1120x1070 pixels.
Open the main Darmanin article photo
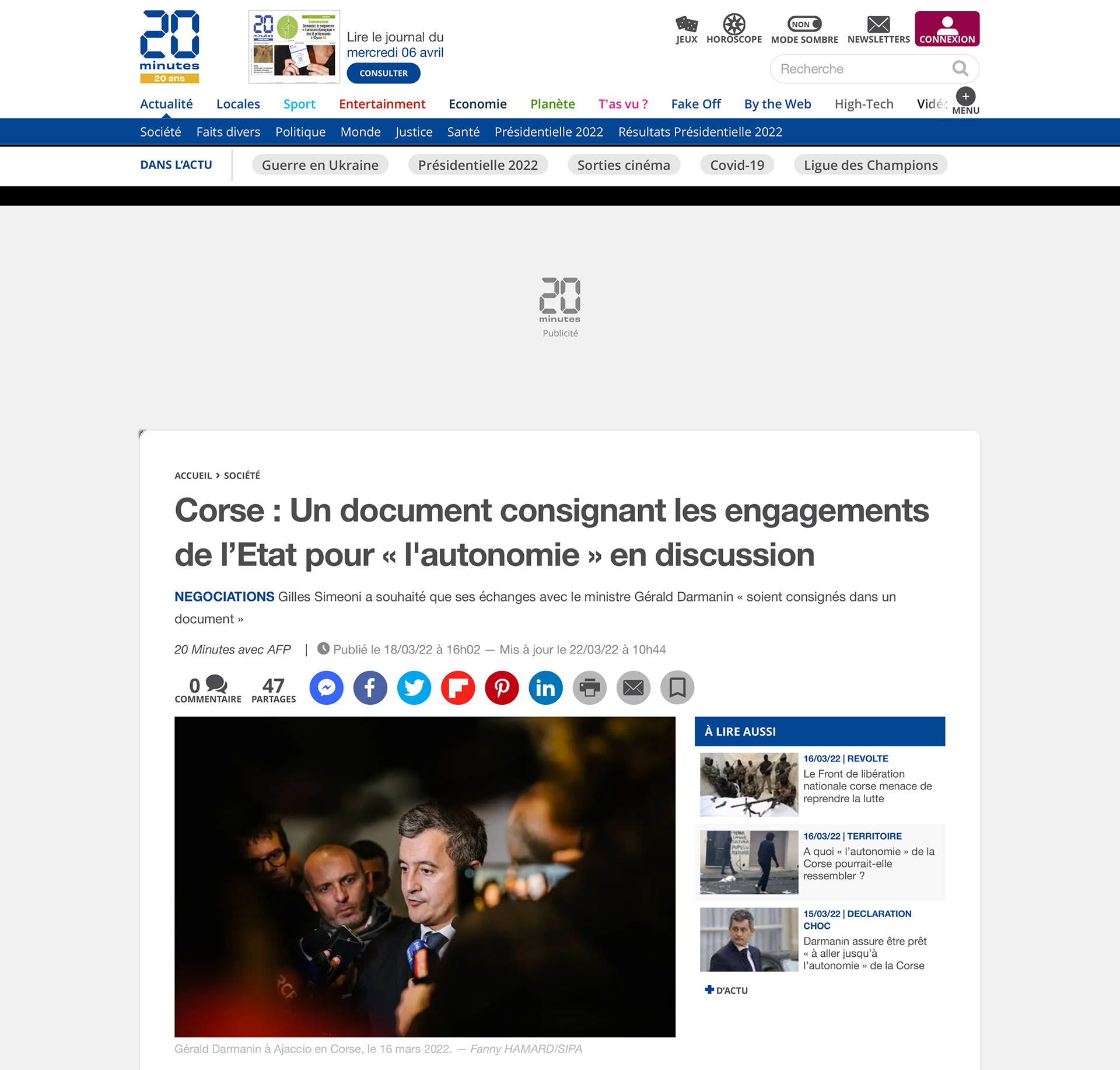click(425, 877)
